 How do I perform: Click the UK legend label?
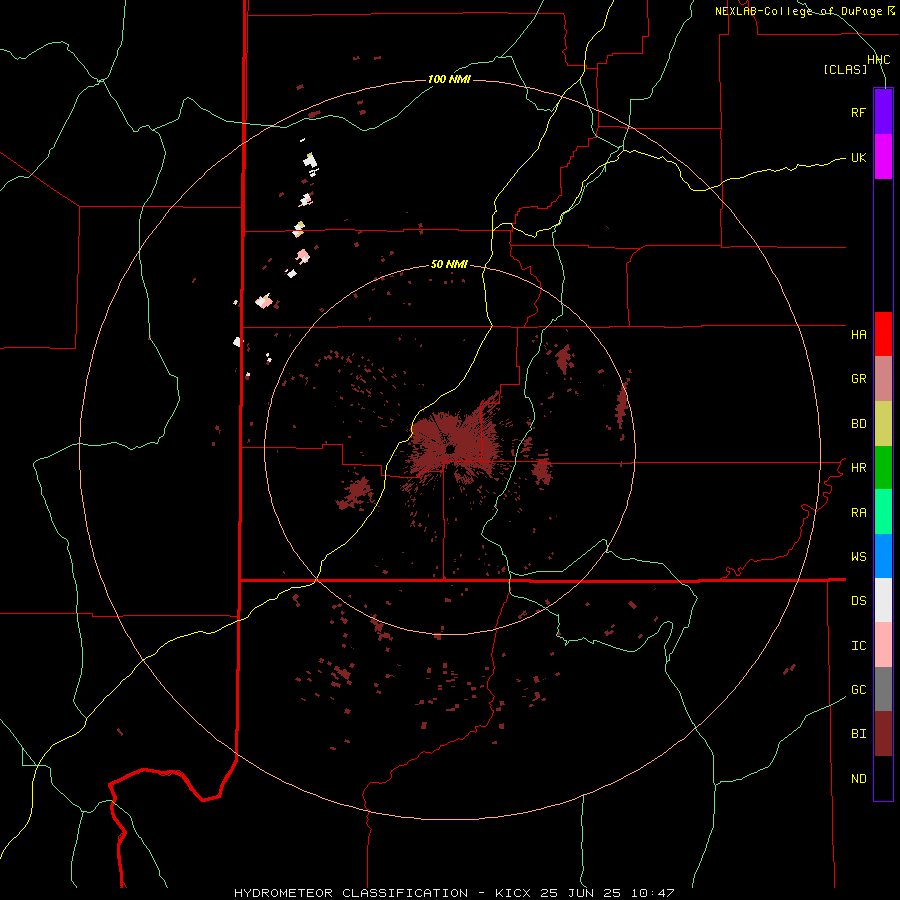tap(858, 157)
